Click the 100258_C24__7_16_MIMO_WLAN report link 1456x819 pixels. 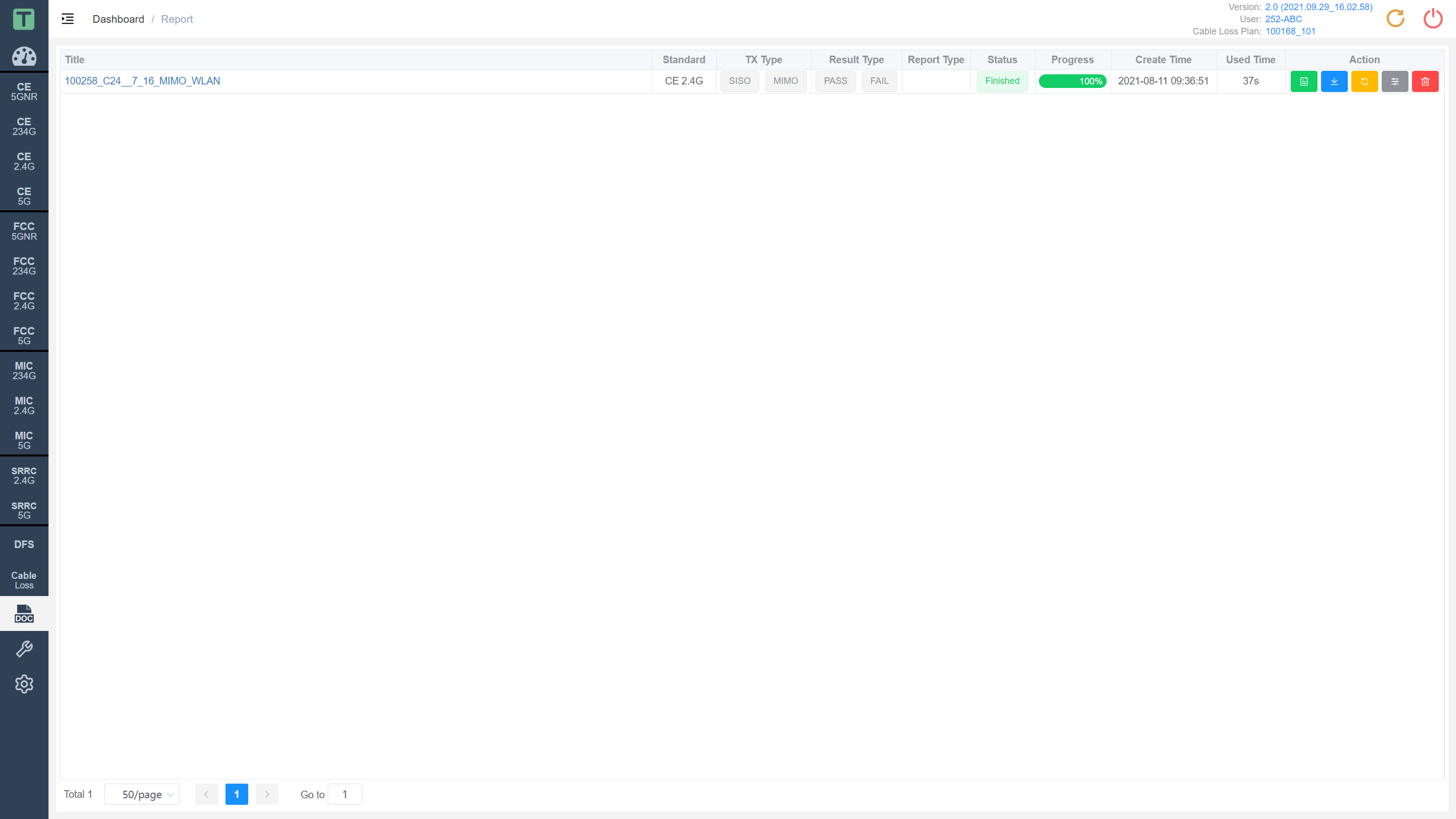coord(142,81)
